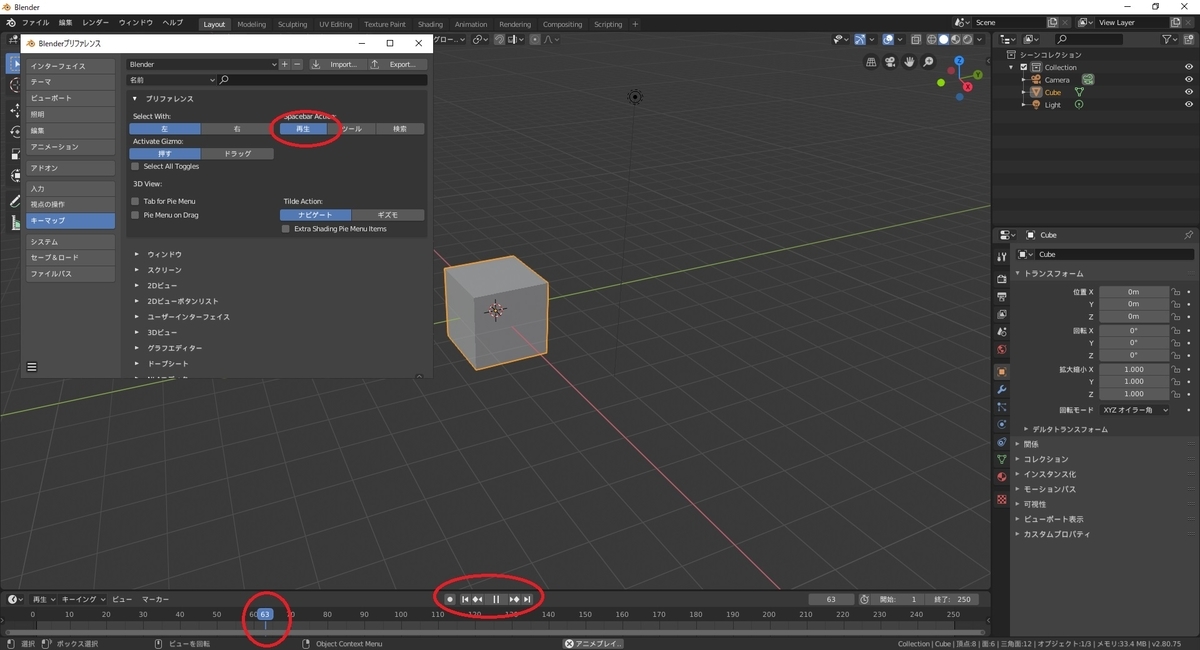
Task: Click current frame marker 63 in timeline
Action: [265, 614]
